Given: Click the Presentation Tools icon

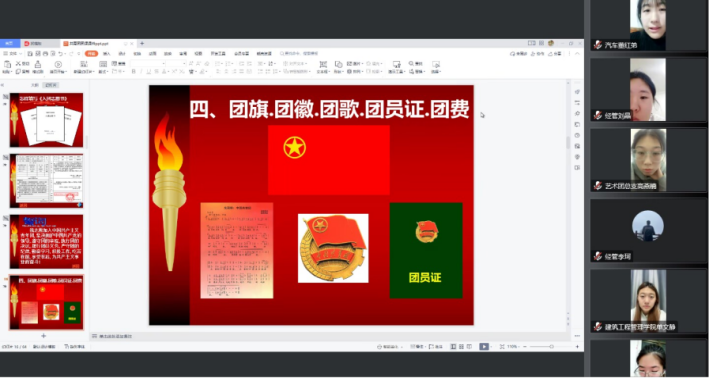Looking at the screenshot, I should pos(397,64).
